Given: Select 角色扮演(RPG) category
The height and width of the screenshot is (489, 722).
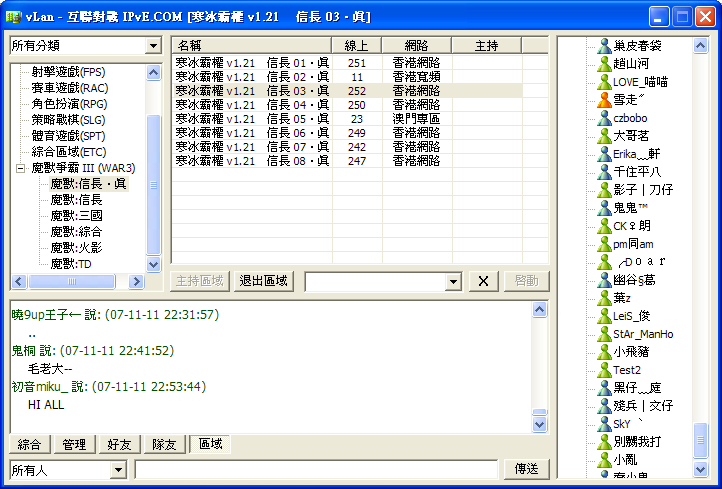Looking at the screenshot, I should pos(69,104).
